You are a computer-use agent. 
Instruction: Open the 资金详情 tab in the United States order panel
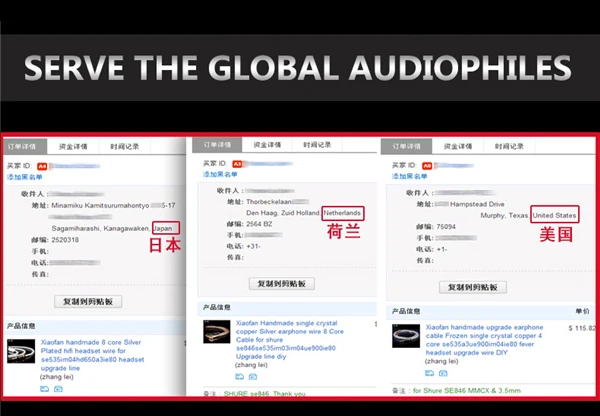click(458, 146)
